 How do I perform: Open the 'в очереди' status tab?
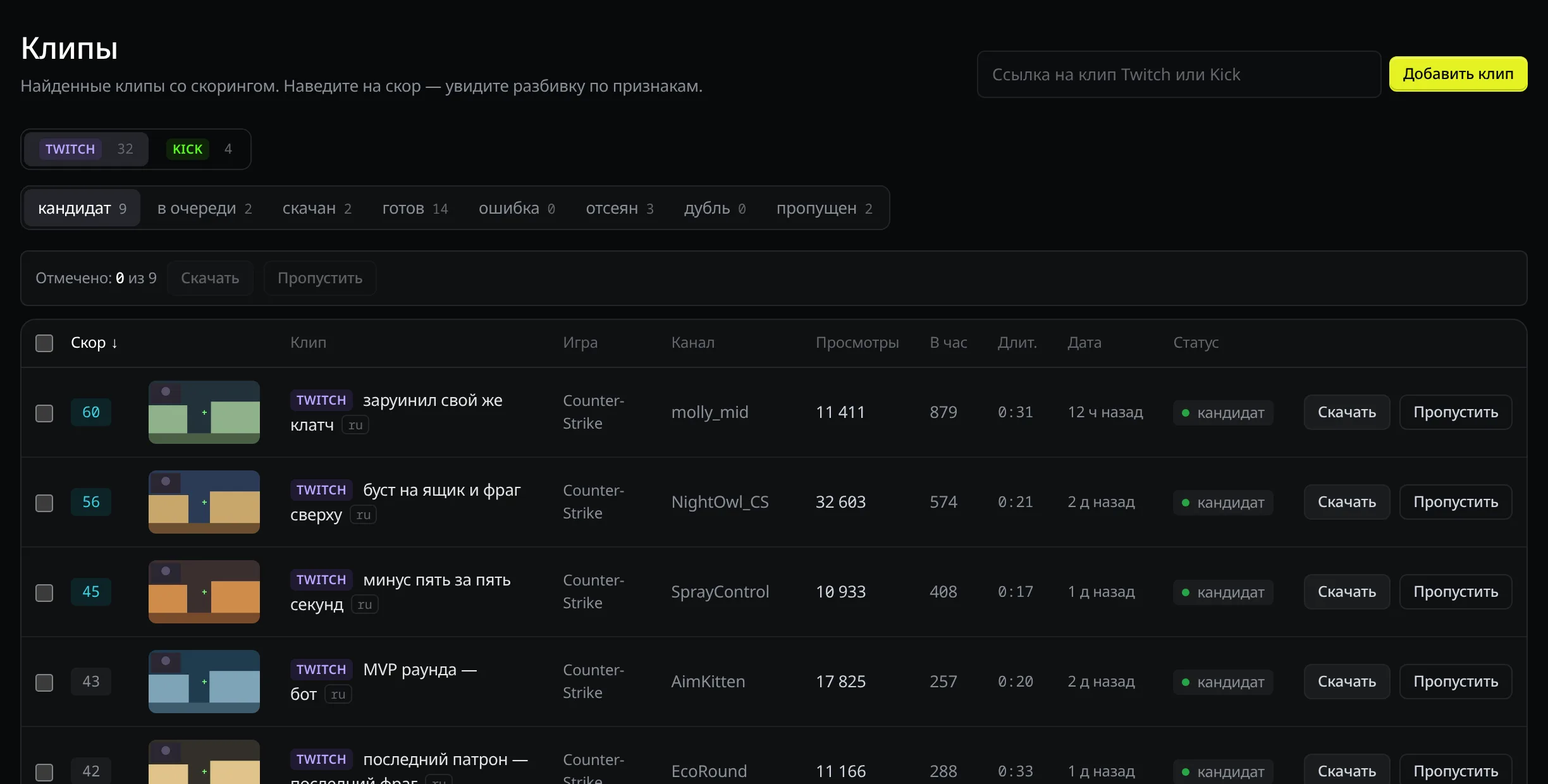click(204, 208)
